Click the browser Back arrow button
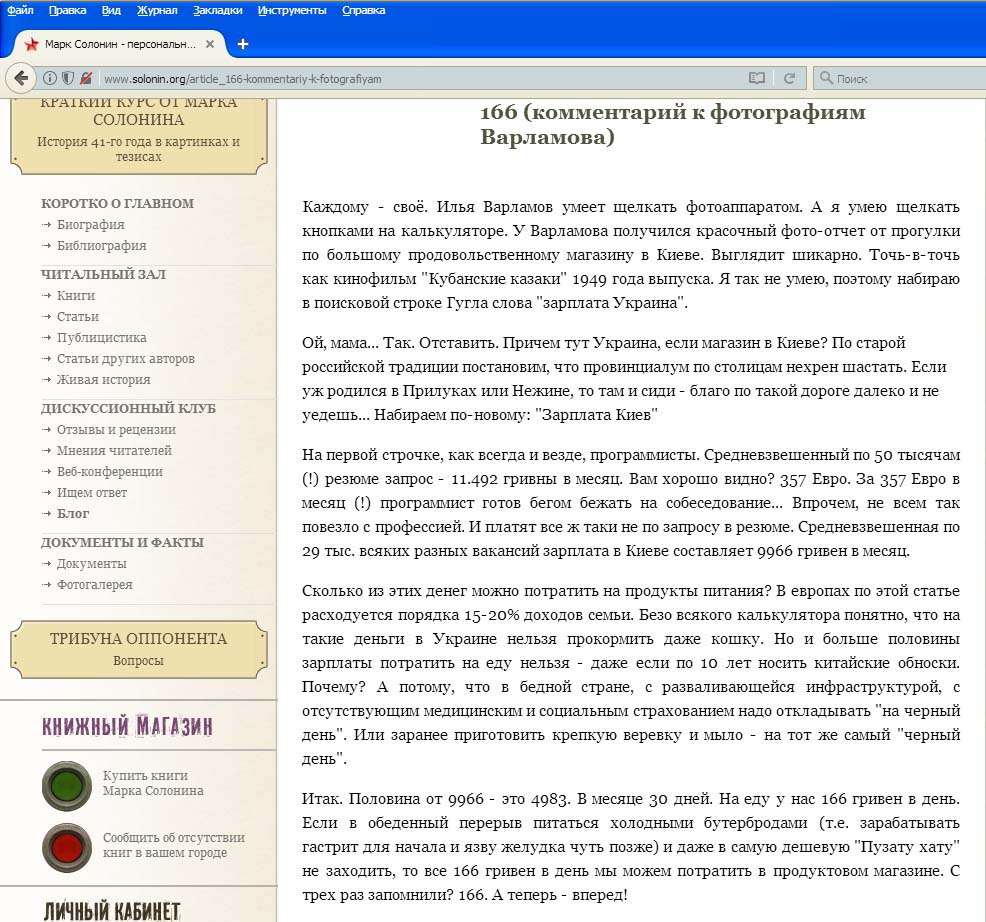This screenshot has height=922, width=986. (x=21, y=78)
